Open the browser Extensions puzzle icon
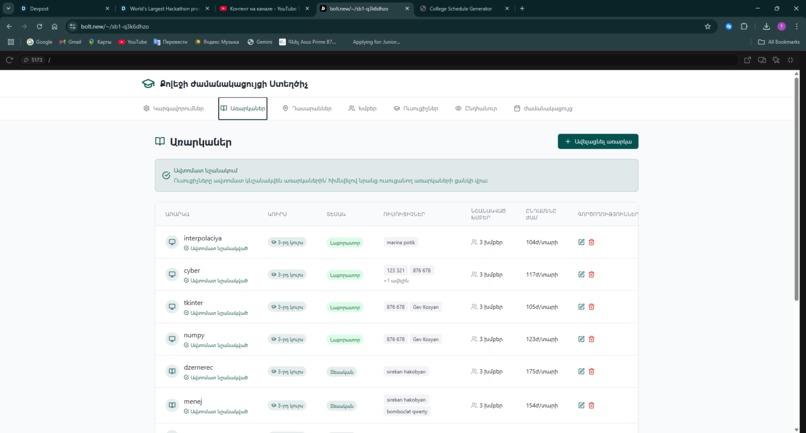This screenshot has width=806, height=433. tap(744, 26)
